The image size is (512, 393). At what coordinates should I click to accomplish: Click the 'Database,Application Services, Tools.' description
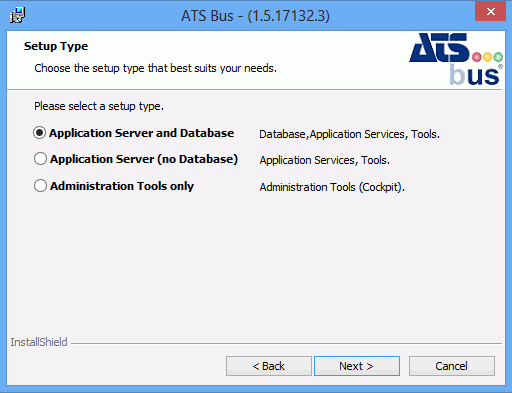349,134
